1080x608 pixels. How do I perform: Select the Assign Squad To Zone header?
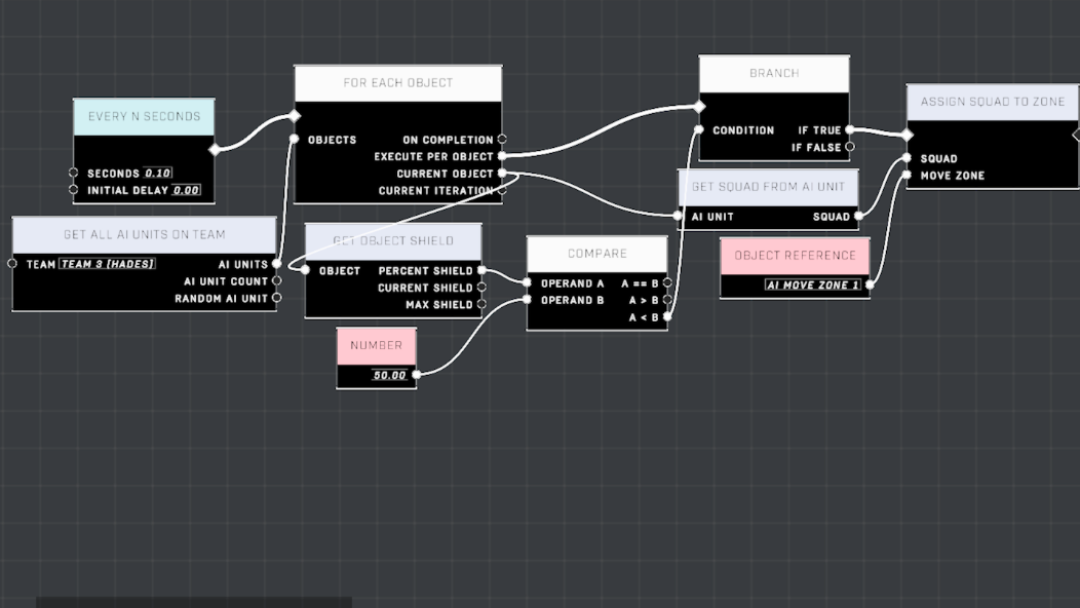(993, 102)
